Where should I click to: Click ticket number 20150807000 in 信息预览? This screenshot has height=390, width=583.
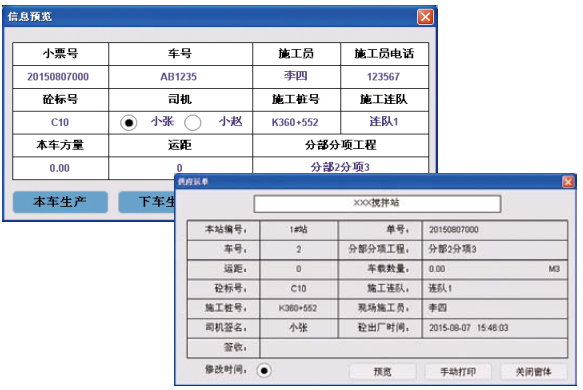(x=58, y=77)
